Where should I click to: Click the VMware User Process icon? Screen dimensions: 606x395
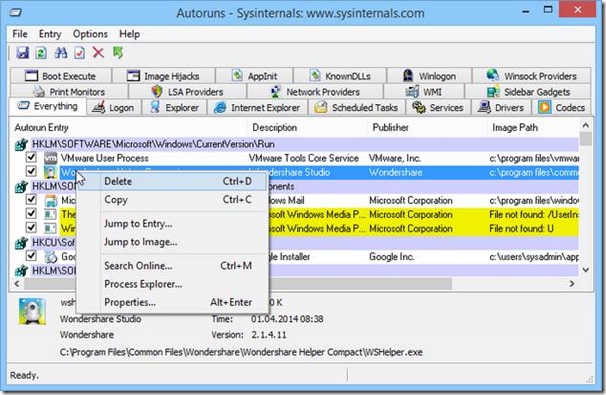tap(50, 158)
